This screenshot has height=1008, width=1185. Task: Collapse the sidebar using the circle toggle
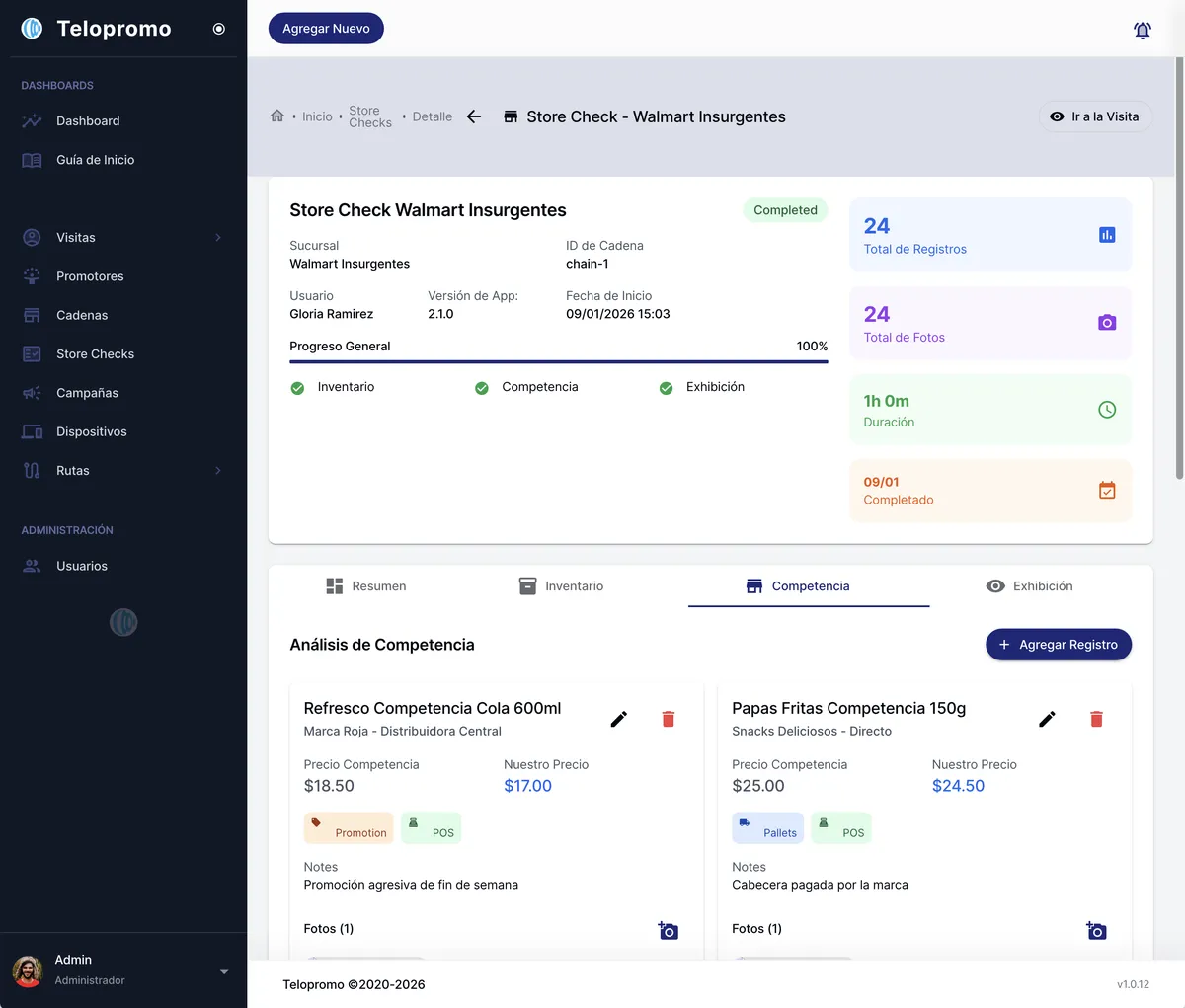218,29
